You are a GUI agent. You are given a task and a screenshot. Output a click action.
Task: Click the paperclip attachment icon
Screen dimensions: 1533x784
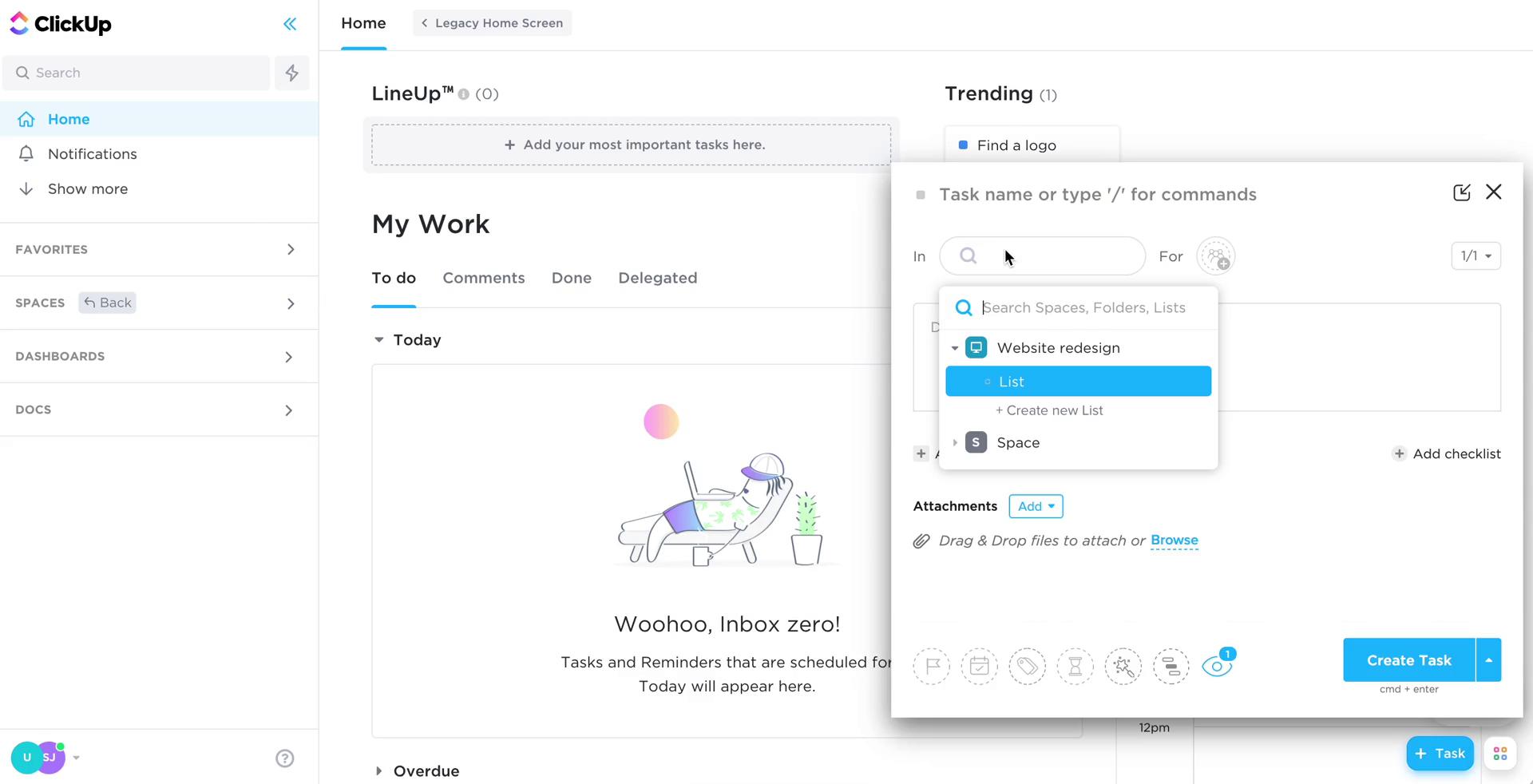(x=921, y=541)
